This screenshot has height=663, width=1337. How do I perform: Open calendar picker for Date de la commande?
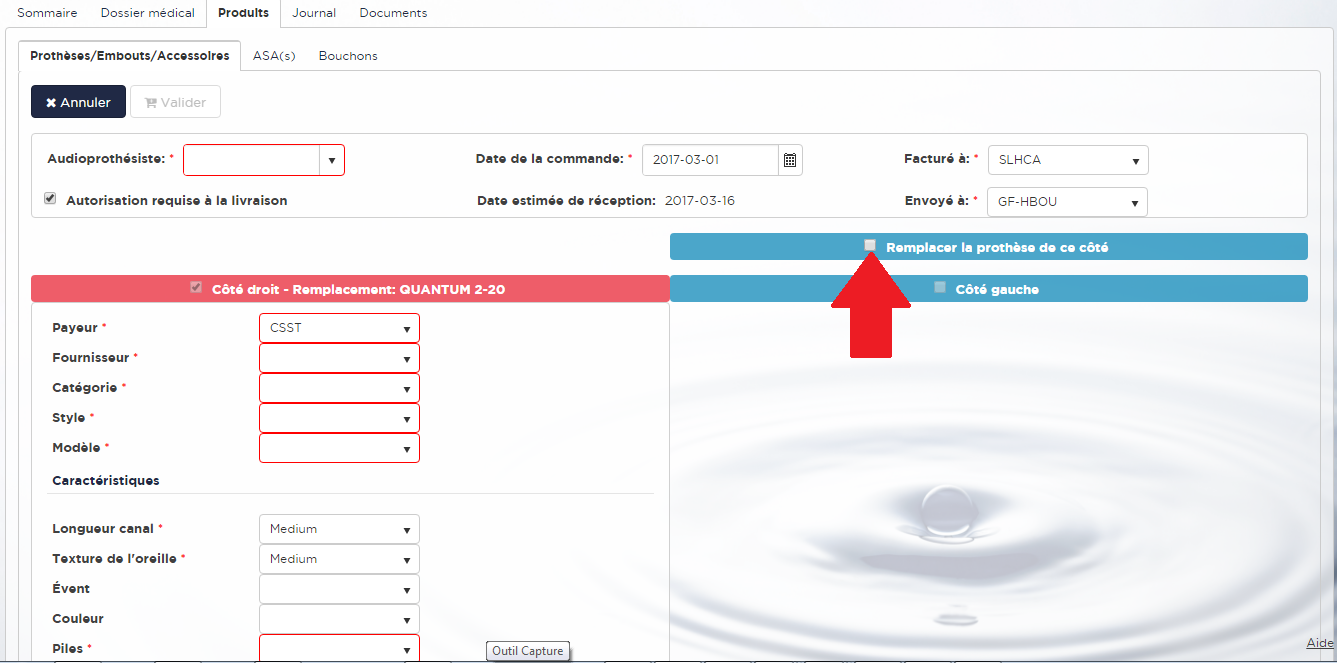tap(790, 160)
